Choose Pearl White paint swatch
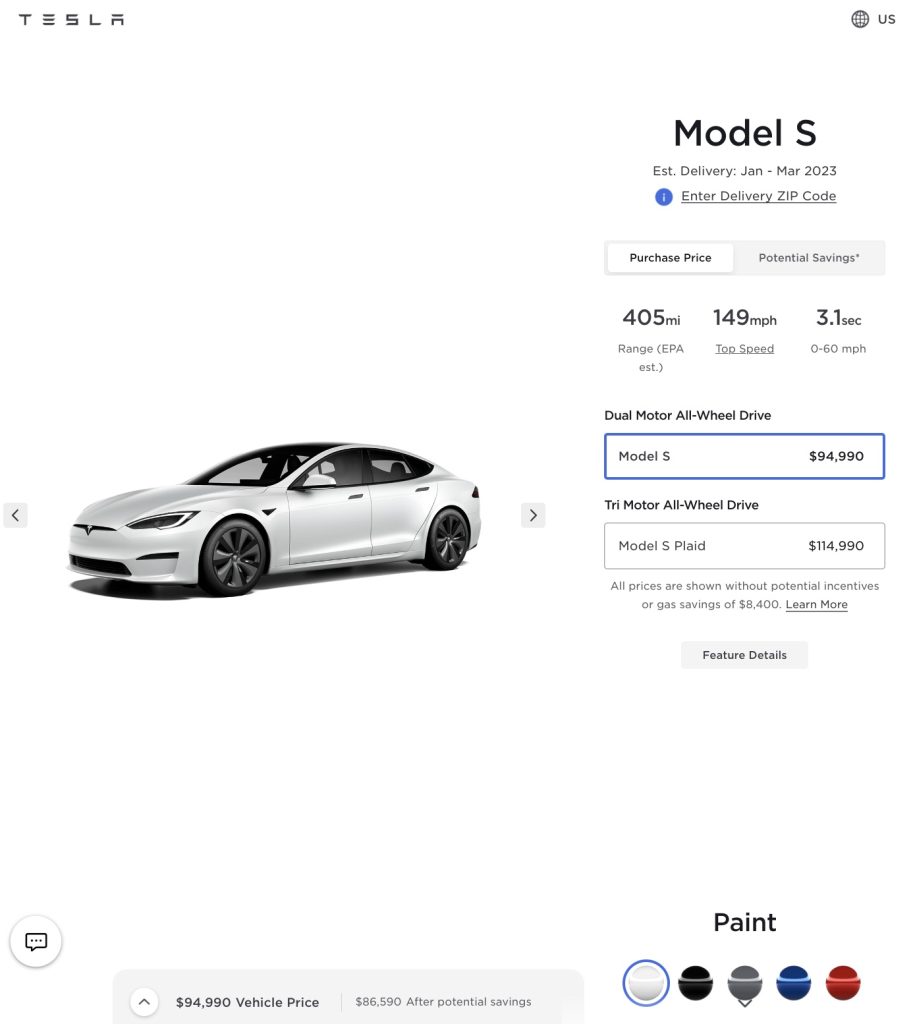The width and height of the screenshot is (913, 1024). pos(646,983)
